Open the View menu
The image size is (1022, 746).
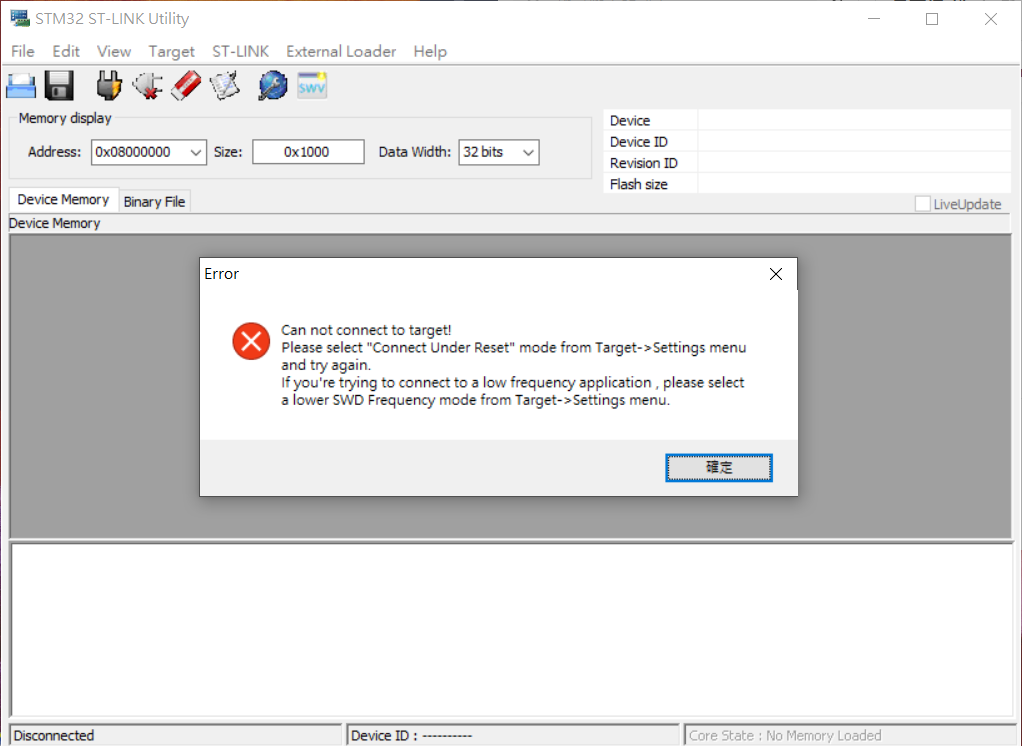(x=114, y=51)
